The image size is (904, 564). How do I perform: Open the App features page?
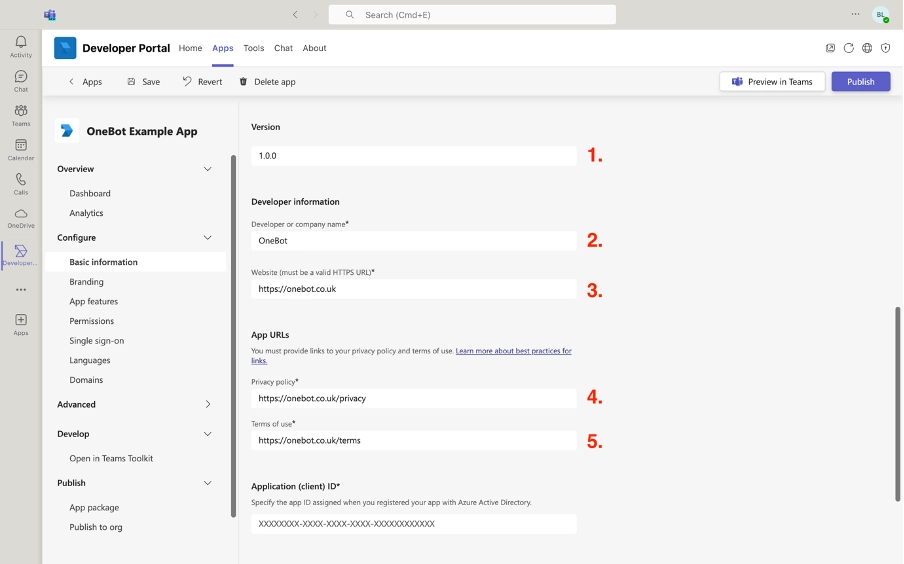(x=93, y=301)
